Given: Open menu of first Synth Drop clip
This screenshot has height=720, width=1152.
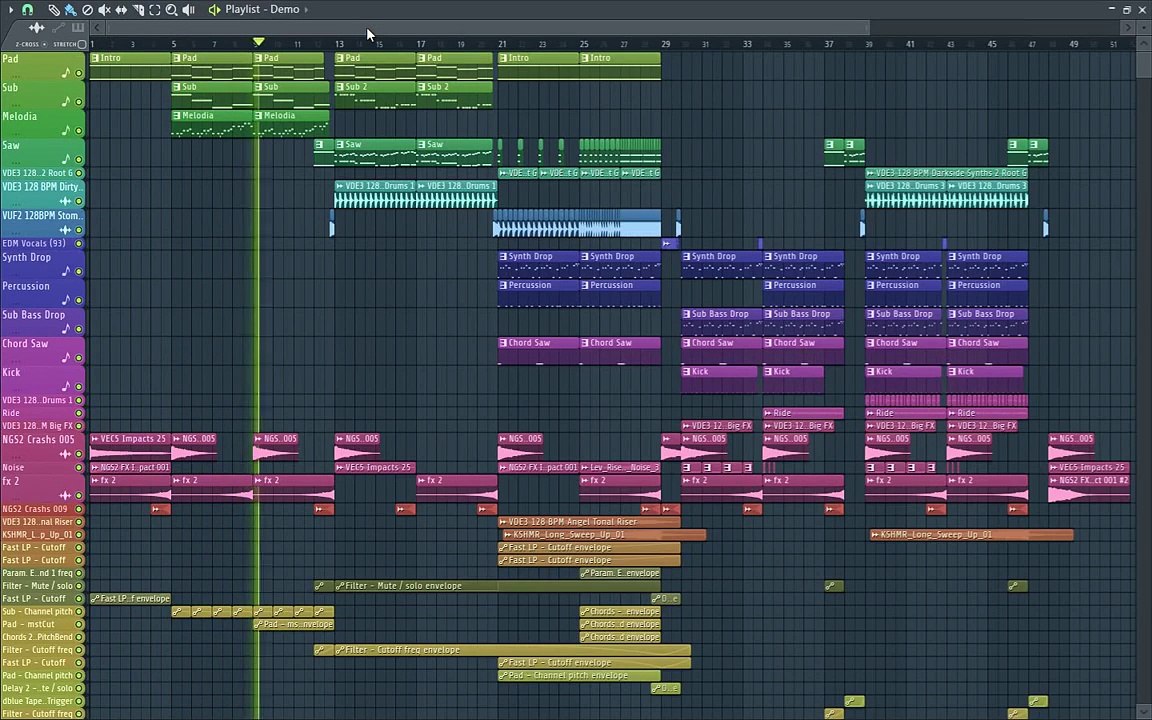Looking at the screenshot, I should click(503, 256).
